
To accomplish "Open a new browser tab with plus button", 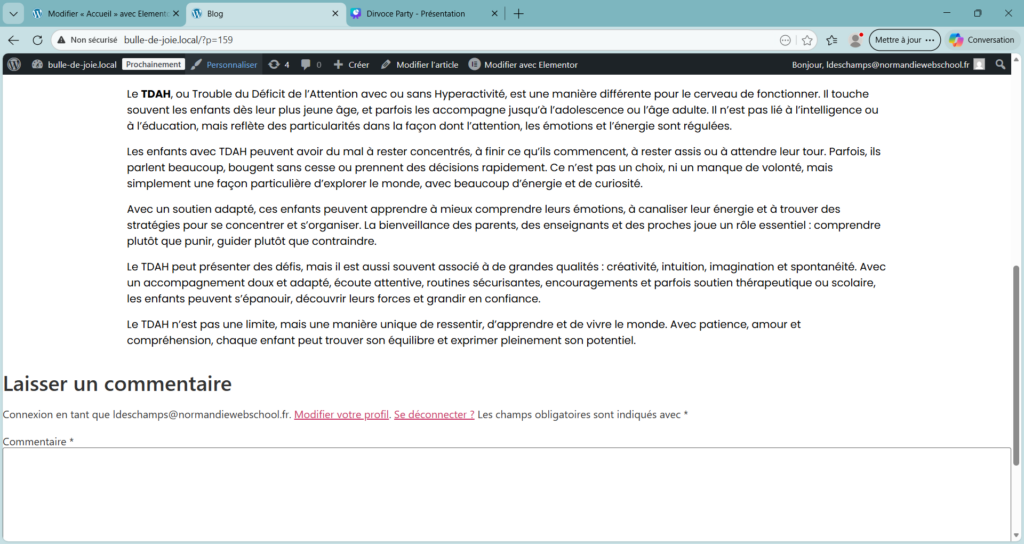I will point(518,14).
